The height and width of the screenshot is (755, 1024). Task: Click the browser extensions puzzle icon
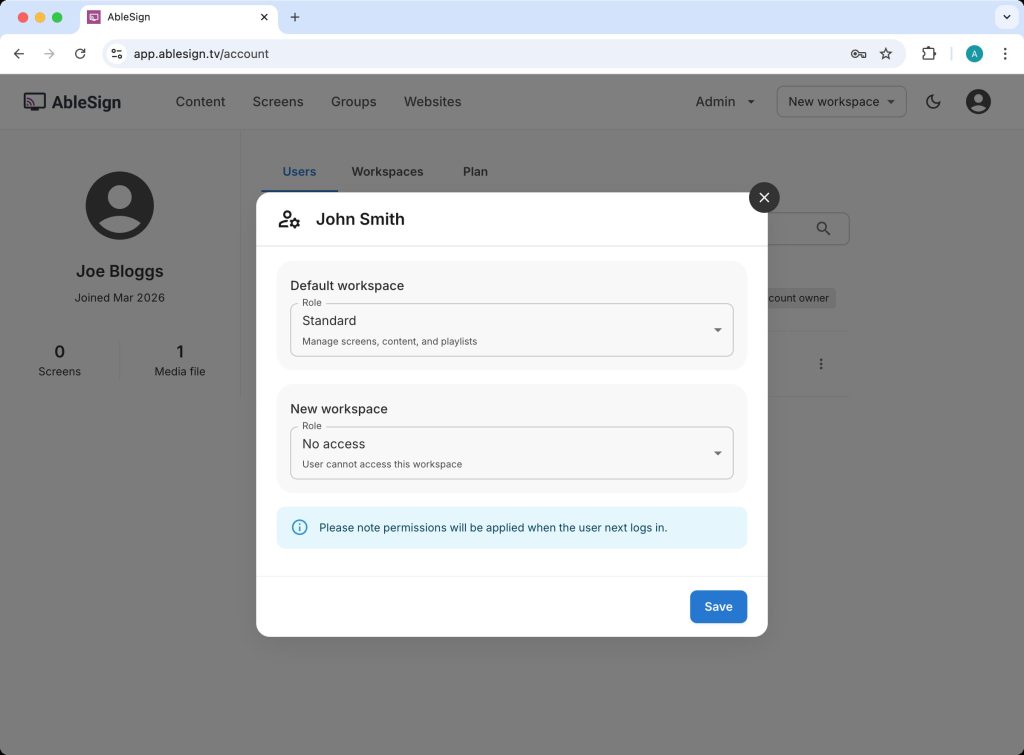[x=929, y=54]
